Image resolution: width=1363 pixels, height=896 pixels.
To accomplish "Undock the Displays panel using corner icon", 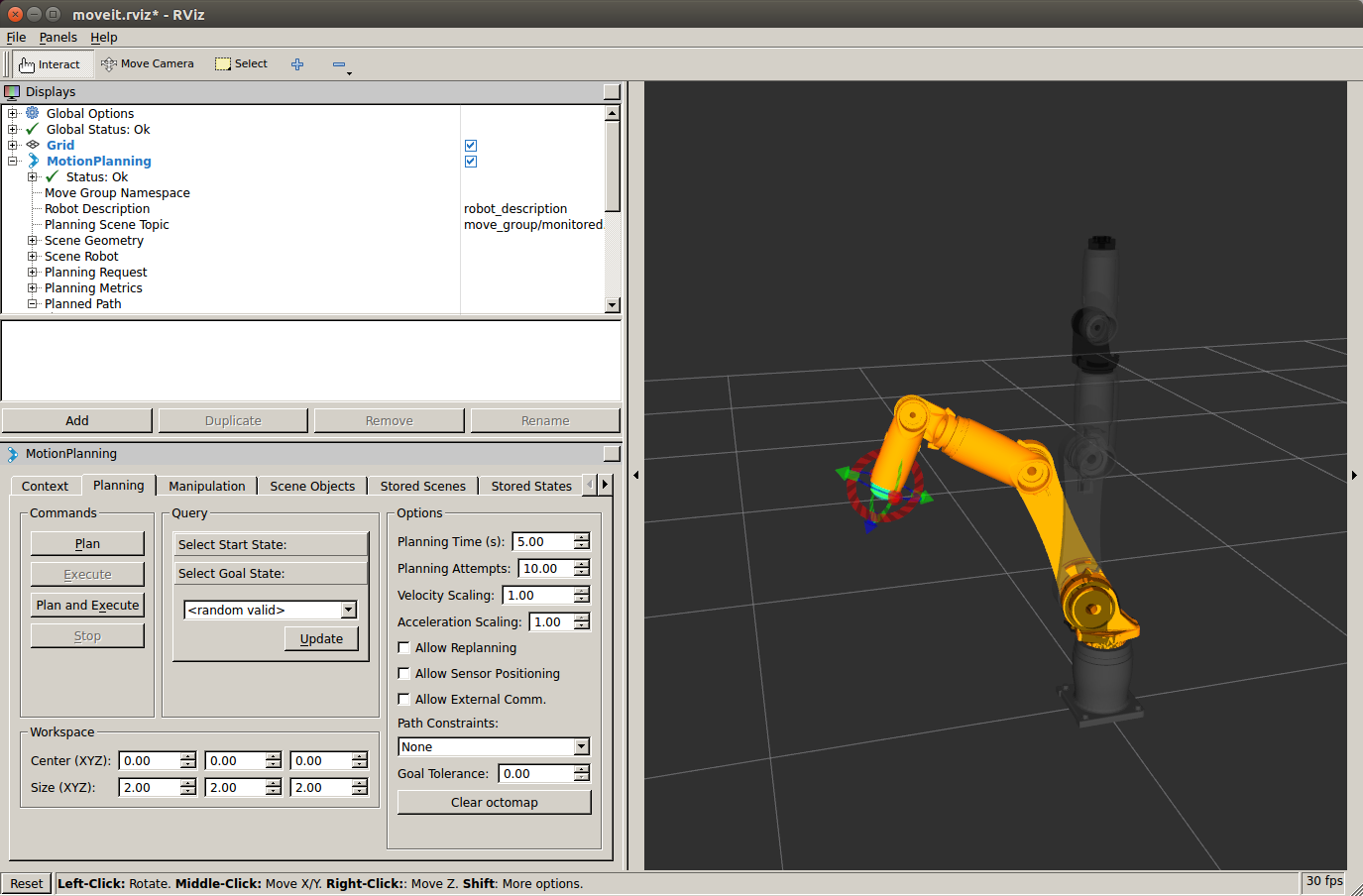I will click(x=611, y=92).
